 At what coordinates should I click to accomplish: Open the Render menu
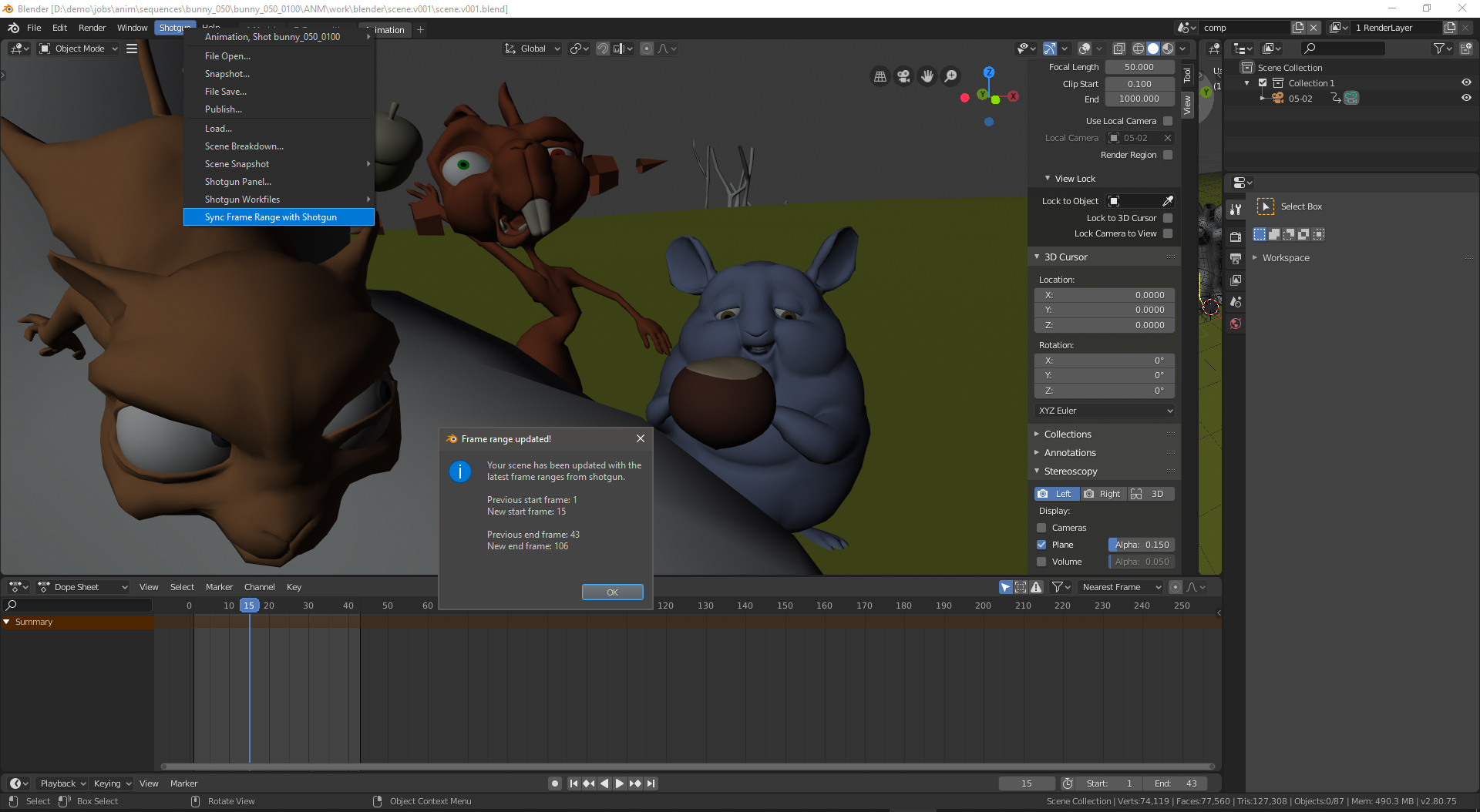92,28
